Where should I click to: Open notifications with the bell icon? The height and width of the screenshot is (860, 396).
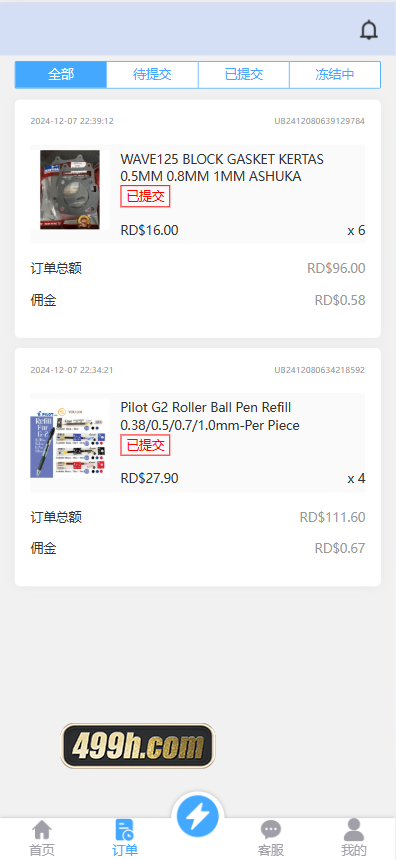tap(369, 30)
